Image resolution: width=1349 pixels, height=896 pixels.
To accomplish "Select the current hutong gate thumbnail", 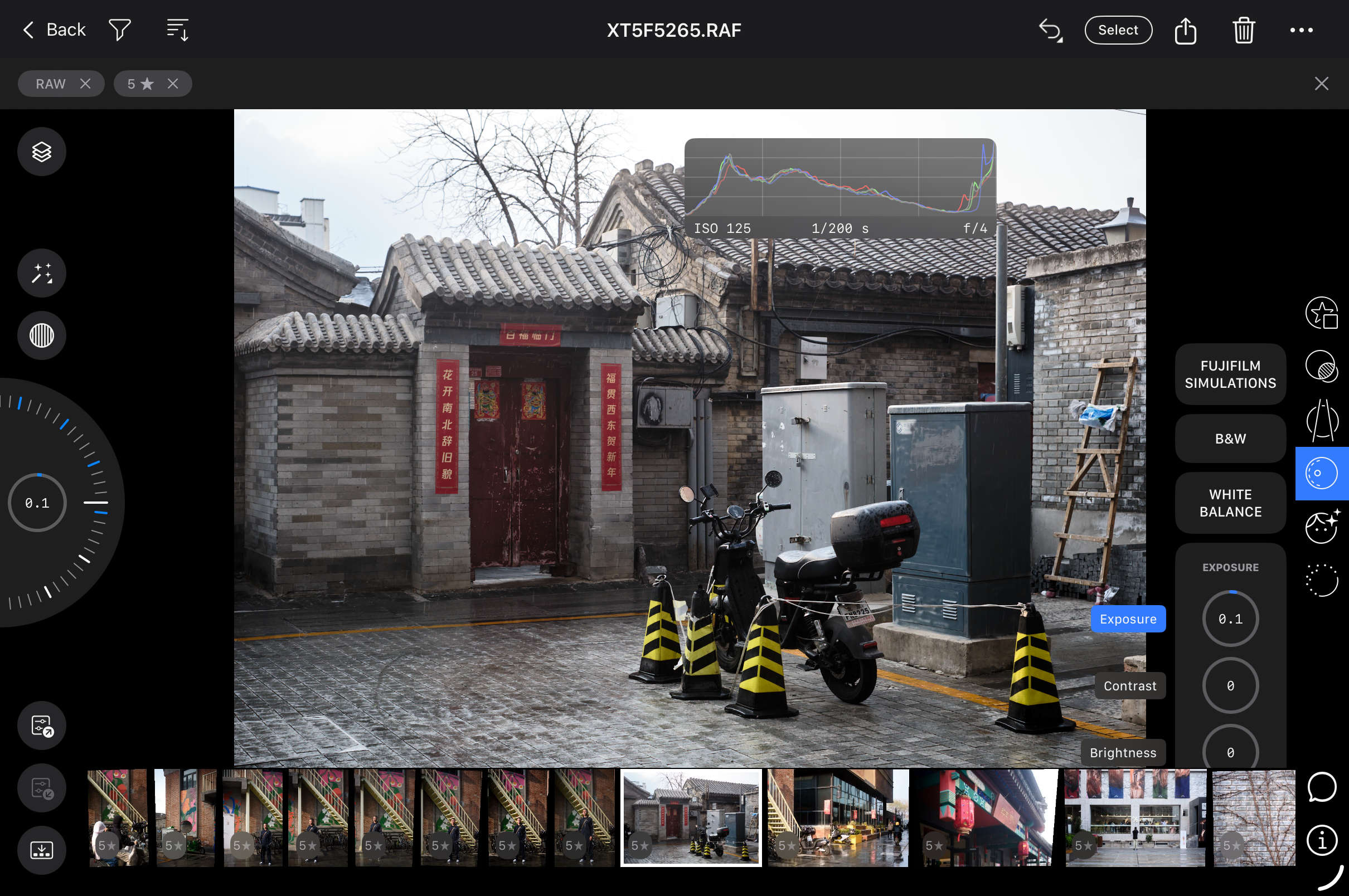I will (x=691, y=818).
